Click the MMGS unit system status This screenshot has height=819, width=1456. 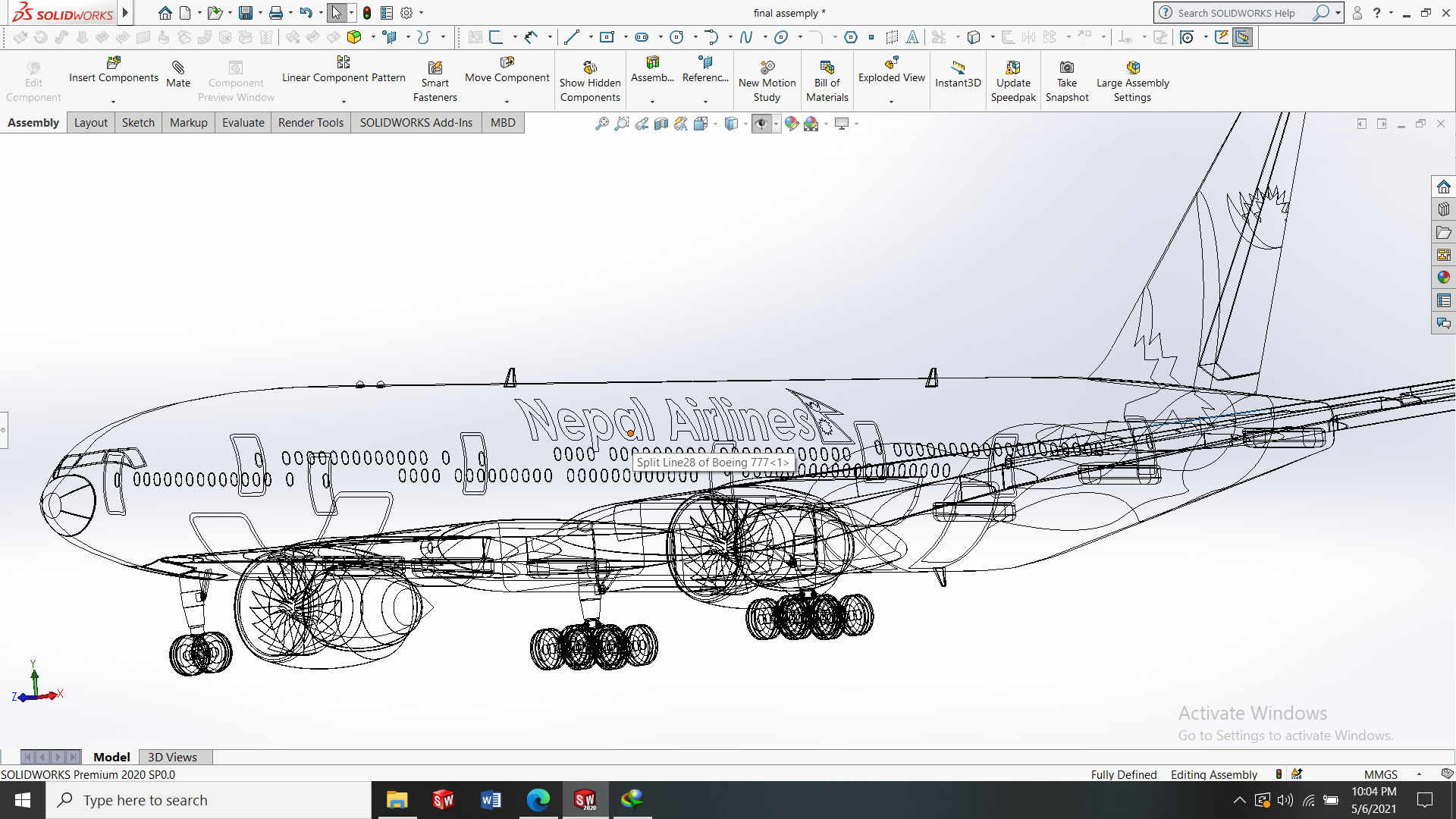(x=1380, y=774)
